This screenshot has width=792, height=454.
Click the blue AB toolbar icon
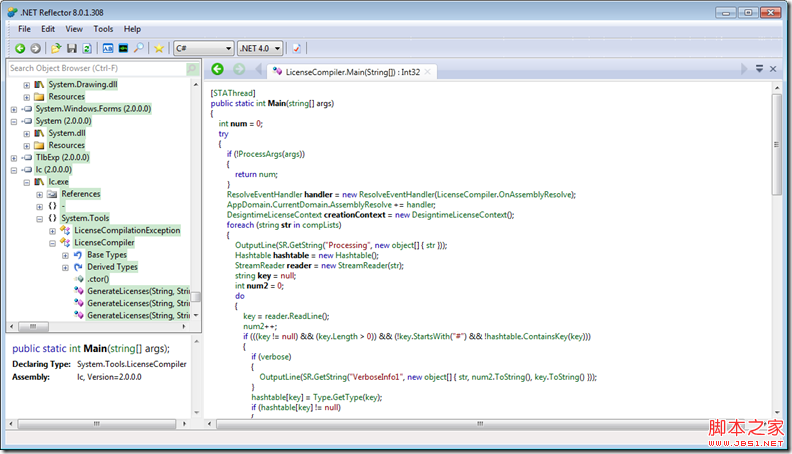[x=108, y=48]
